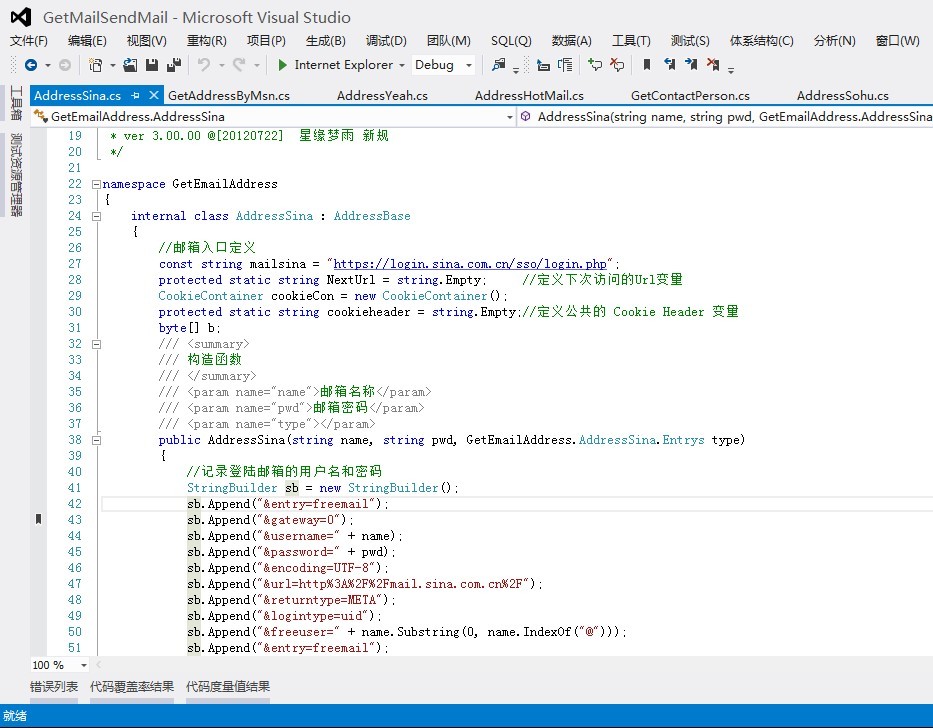Click the New Project toolbar icon
This screenshot has height=728, width=933.
[95, 65]
